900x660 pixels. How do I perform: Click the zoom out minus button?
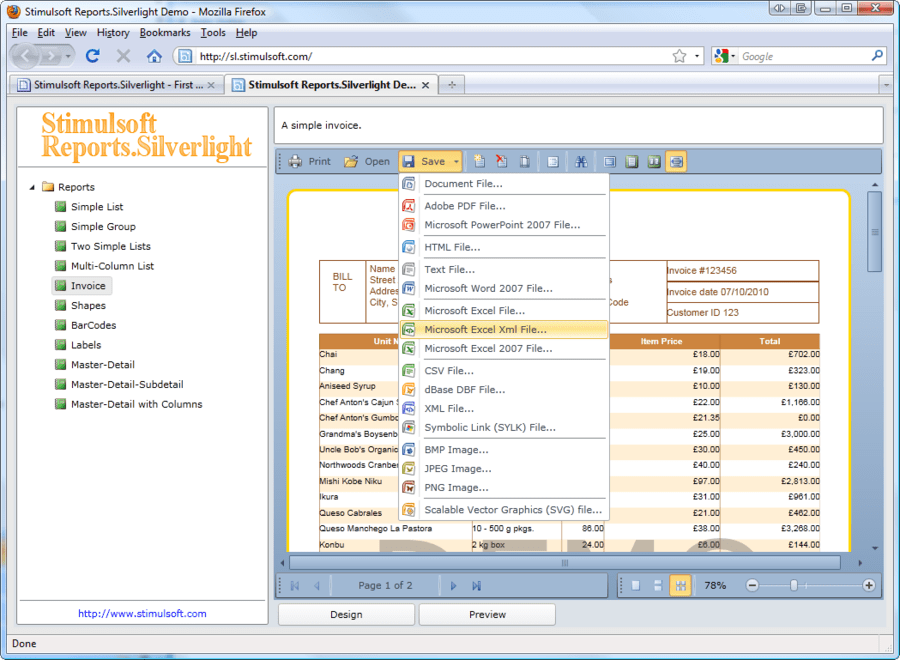point(752,585)
